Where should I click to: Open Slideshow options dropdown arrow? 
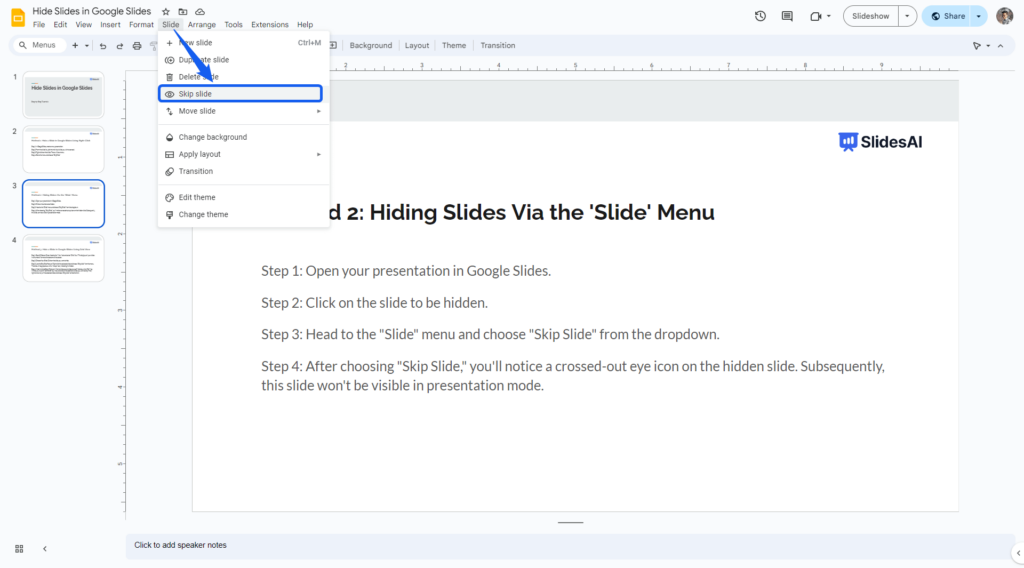tap(907, 16)
